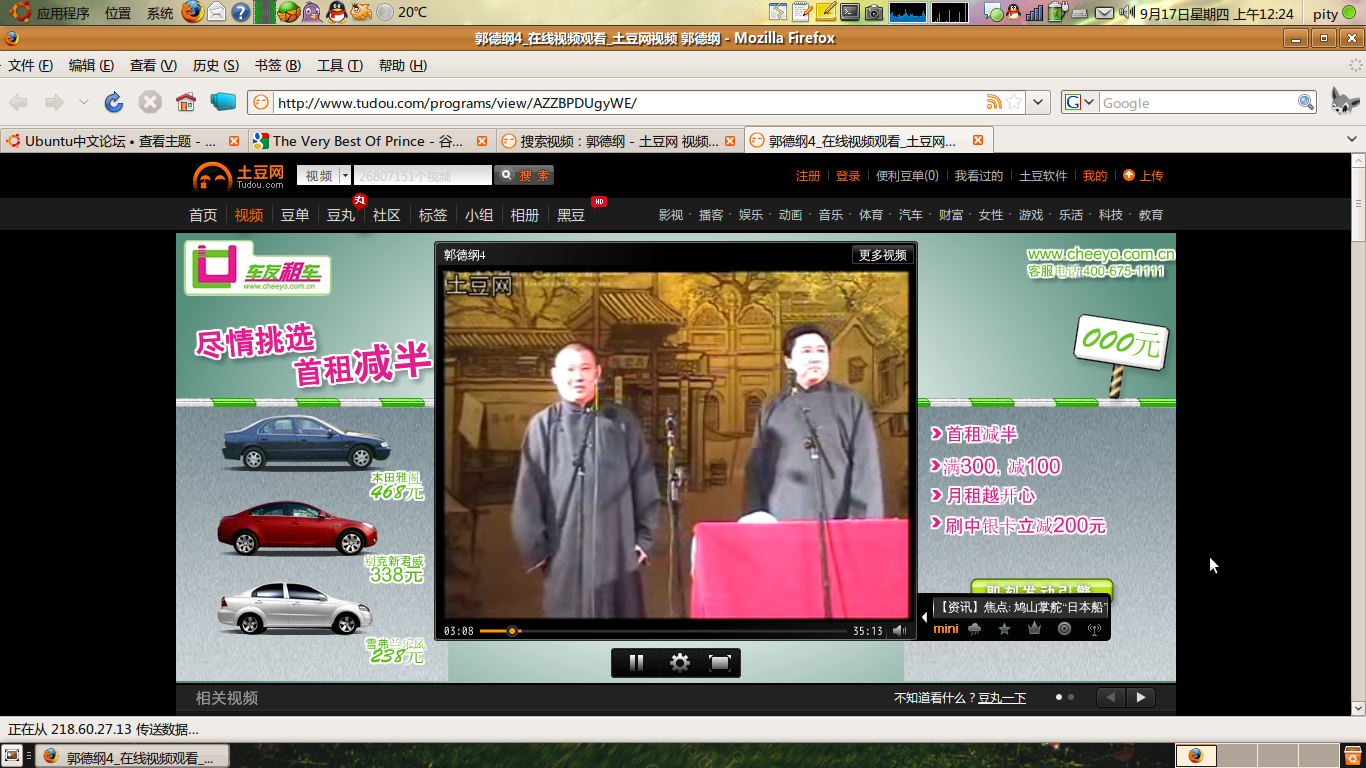This screenshot has height=768, width=1366.
Task: Open the 黑豆 HD nav item
Action: (571, 215)
